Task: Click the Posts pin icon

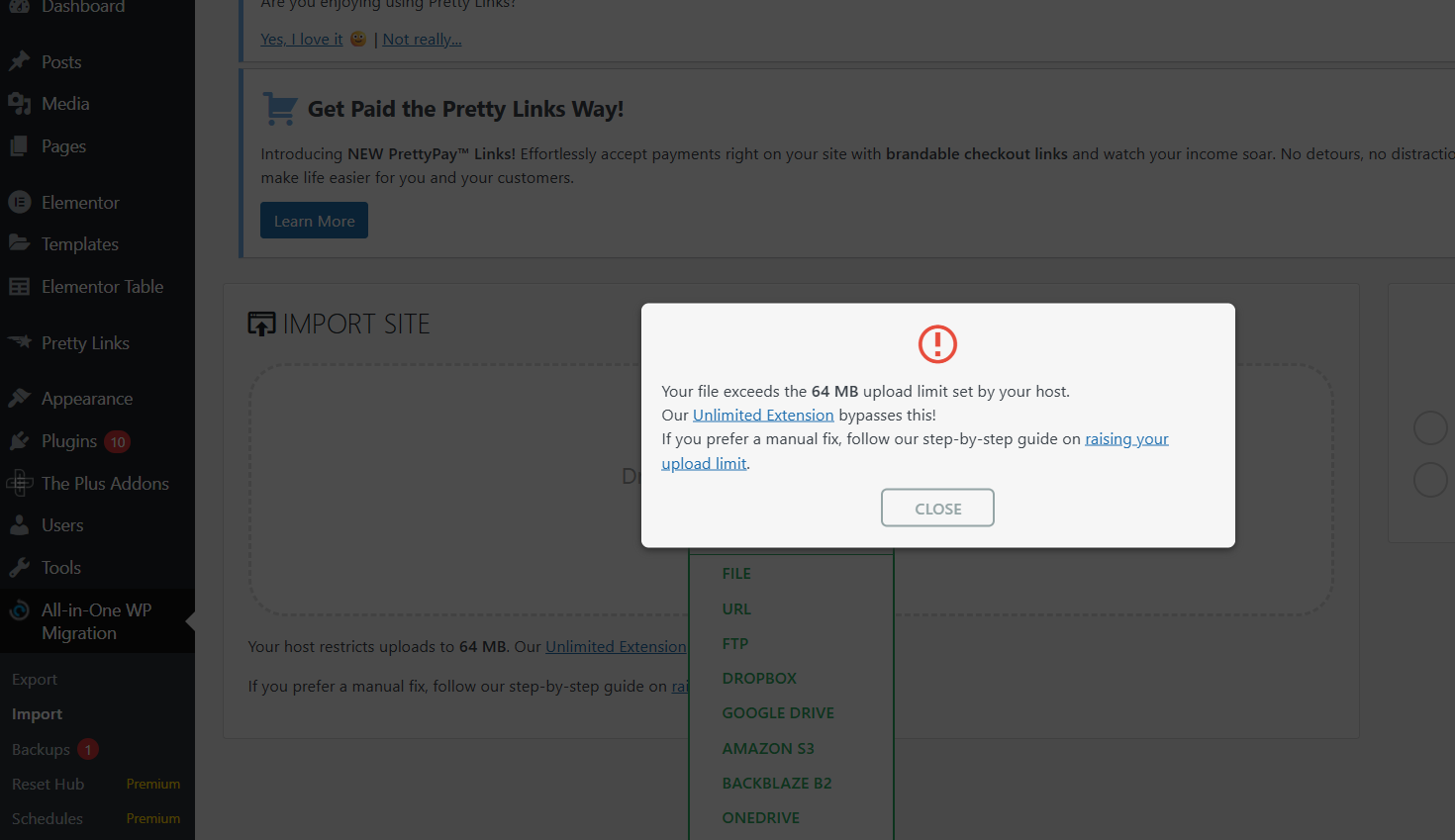Action: 20,61
